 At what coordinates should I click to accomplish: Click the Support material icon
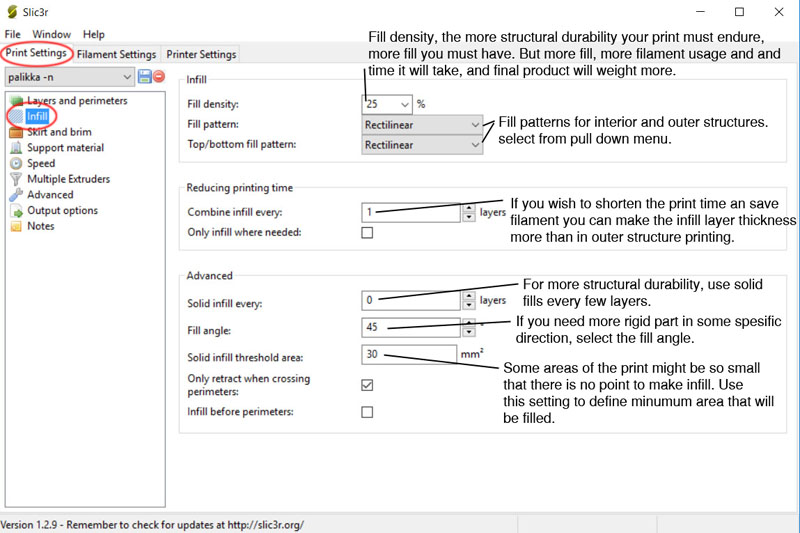16,148
